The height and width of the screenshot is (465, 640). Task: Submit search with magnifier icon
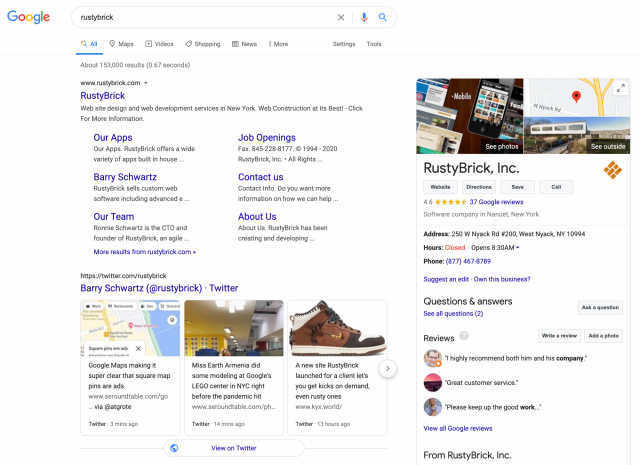point(382,17)
